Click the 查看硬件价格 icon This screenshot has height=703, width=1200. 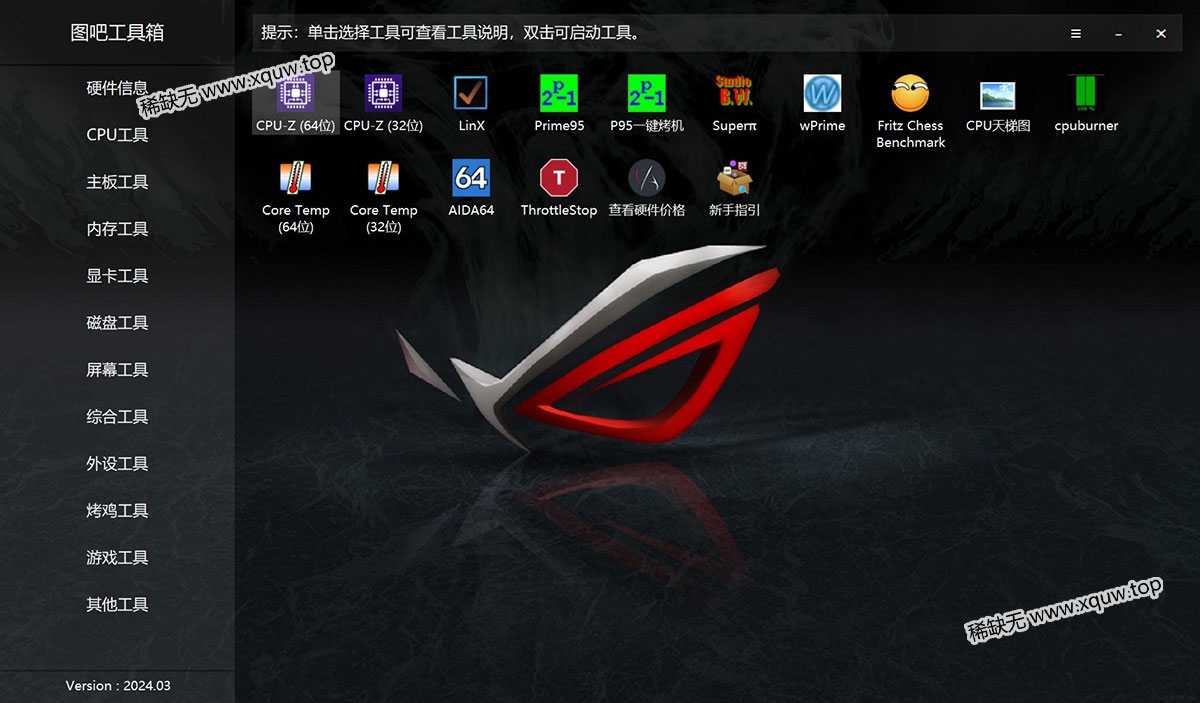[x=647, y=178]
